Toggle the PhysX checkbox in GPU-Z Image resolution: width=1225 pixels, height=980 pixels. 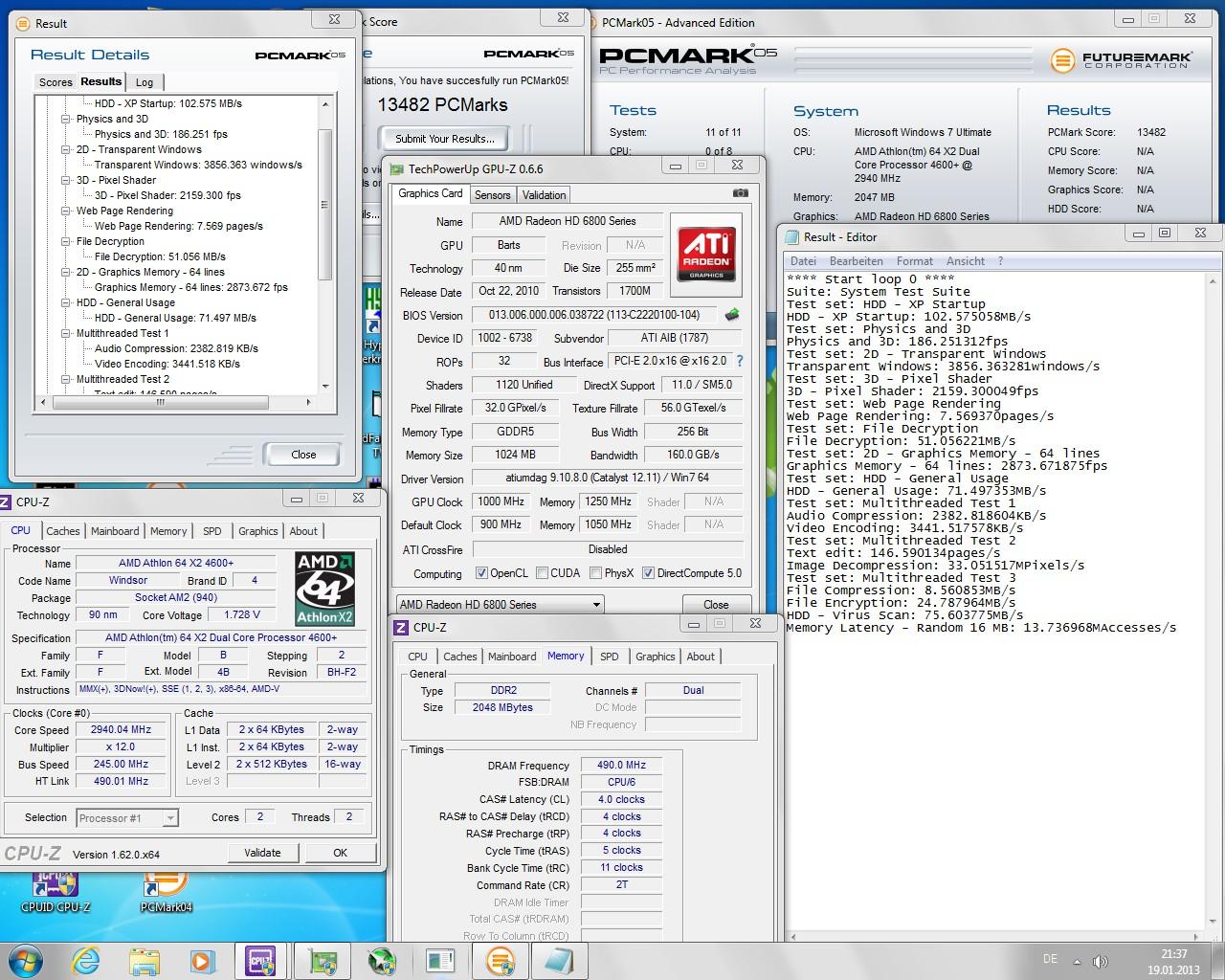coord(596,573)
